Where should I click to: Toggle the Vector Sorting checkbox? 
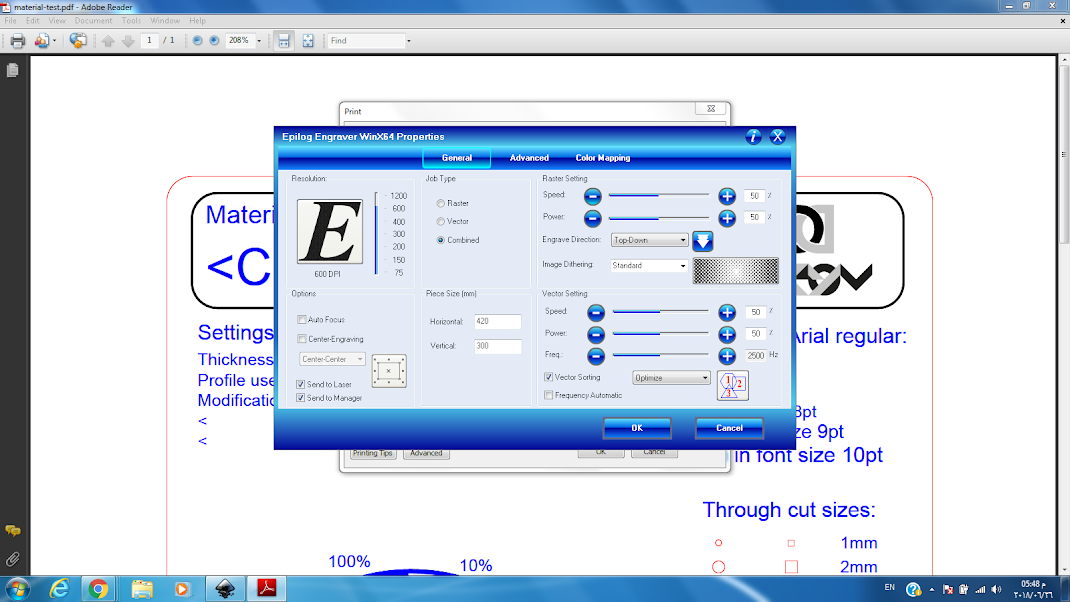[549, 377]
